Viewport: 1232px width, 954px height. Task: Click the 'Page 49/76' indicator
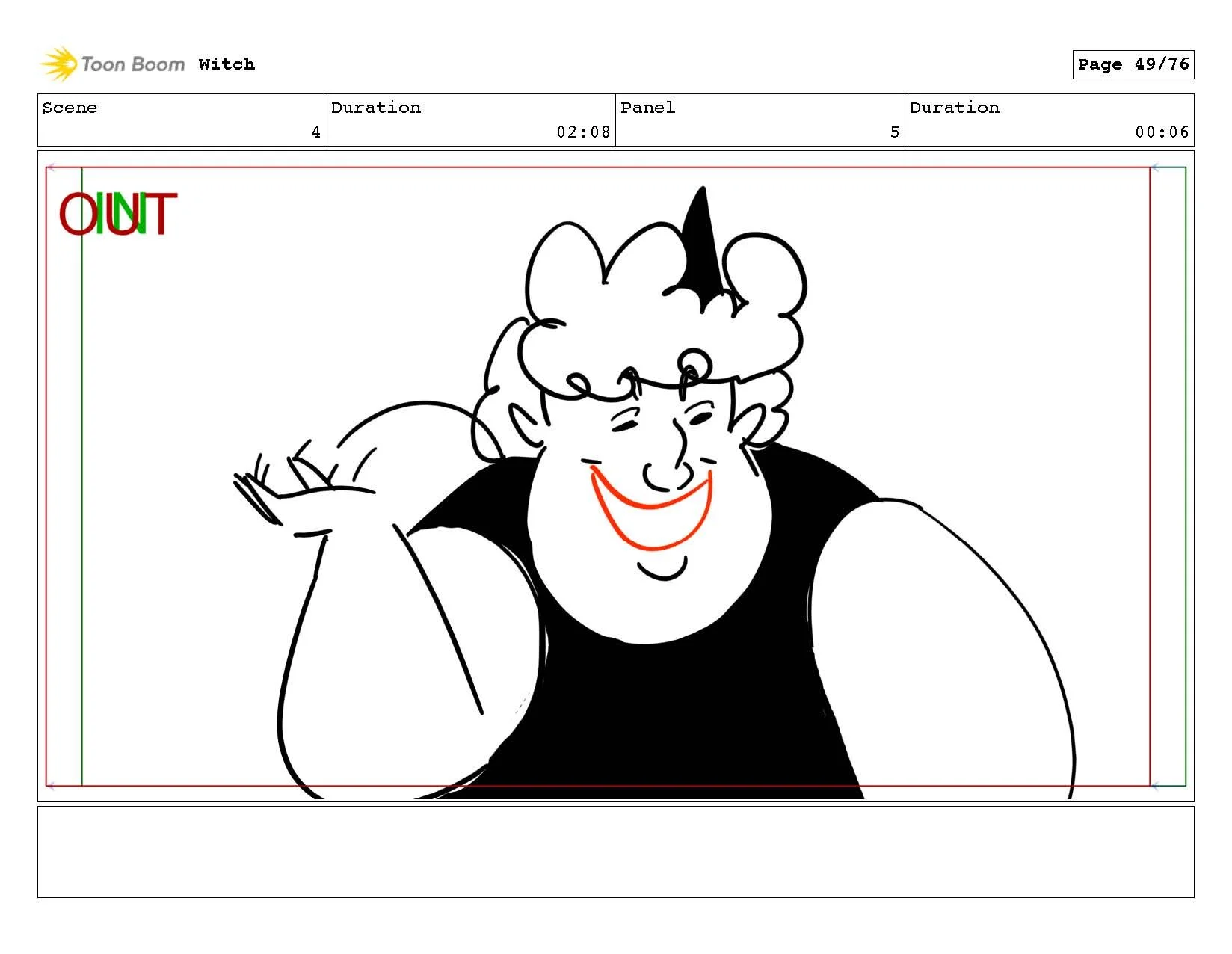point(1133,64)
